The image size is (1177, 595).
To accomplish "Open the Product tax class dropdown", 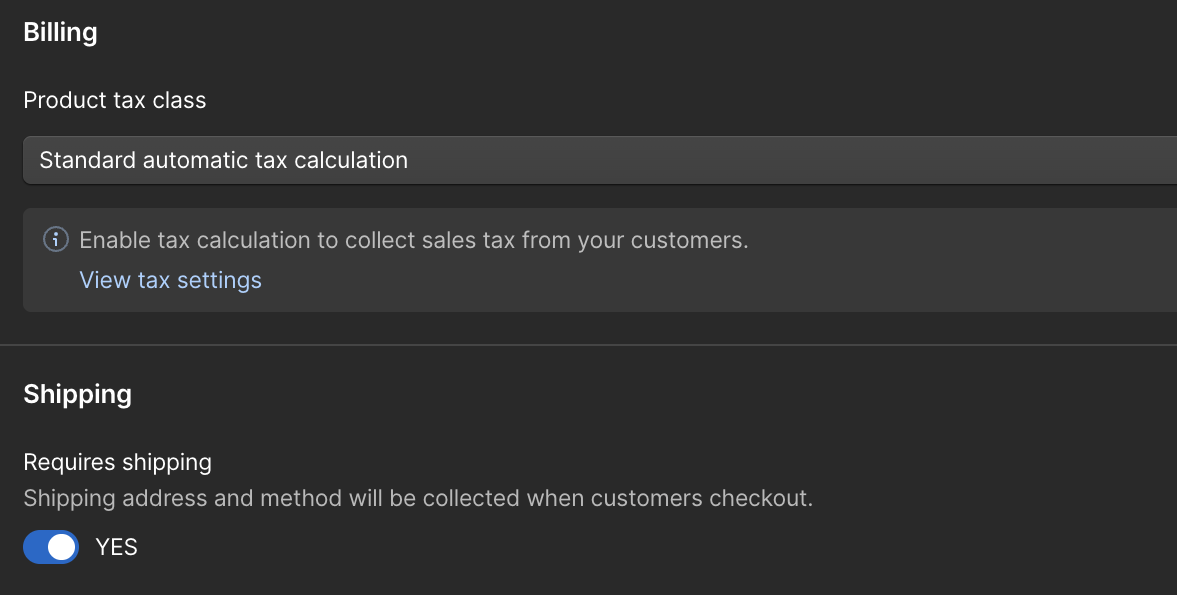I will [600, 160].
